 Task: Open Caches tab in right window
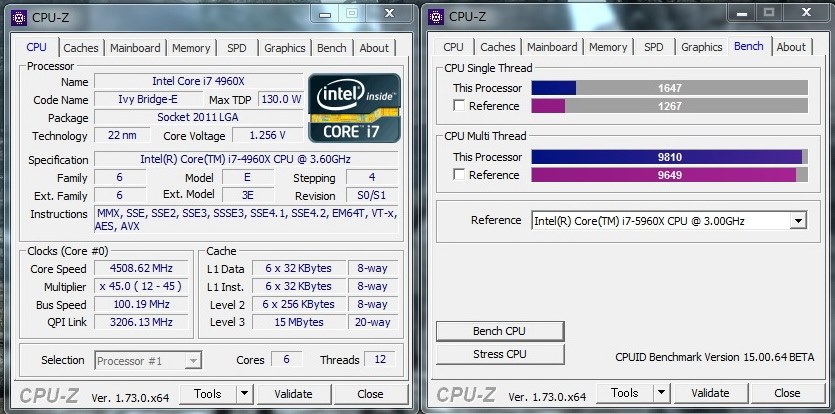click(498, 47)
